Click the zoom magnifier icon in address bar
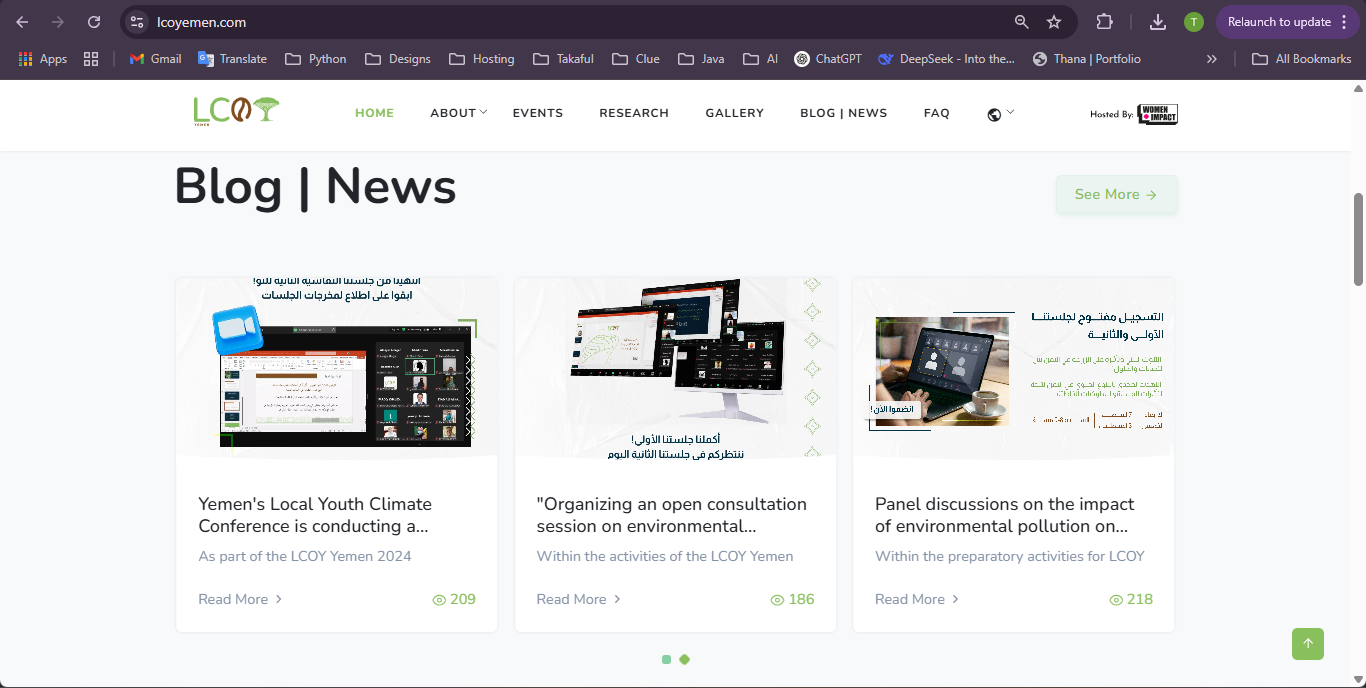Image resolution: width=1366 pixels, height=688 pixels. [x=1021, y=22]
